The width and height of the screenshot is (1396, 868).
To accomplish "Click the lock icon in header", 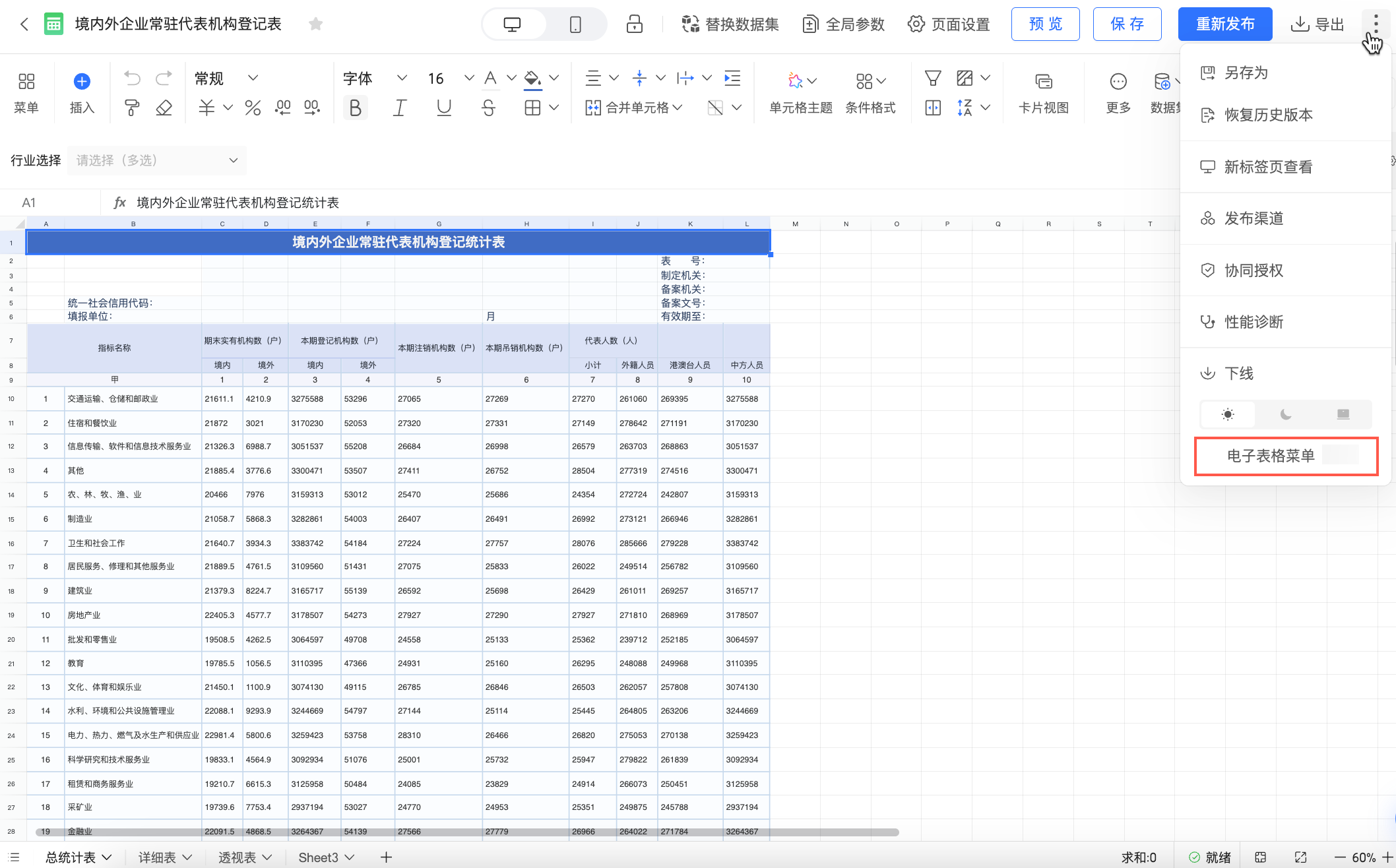I will coord(634,24).
